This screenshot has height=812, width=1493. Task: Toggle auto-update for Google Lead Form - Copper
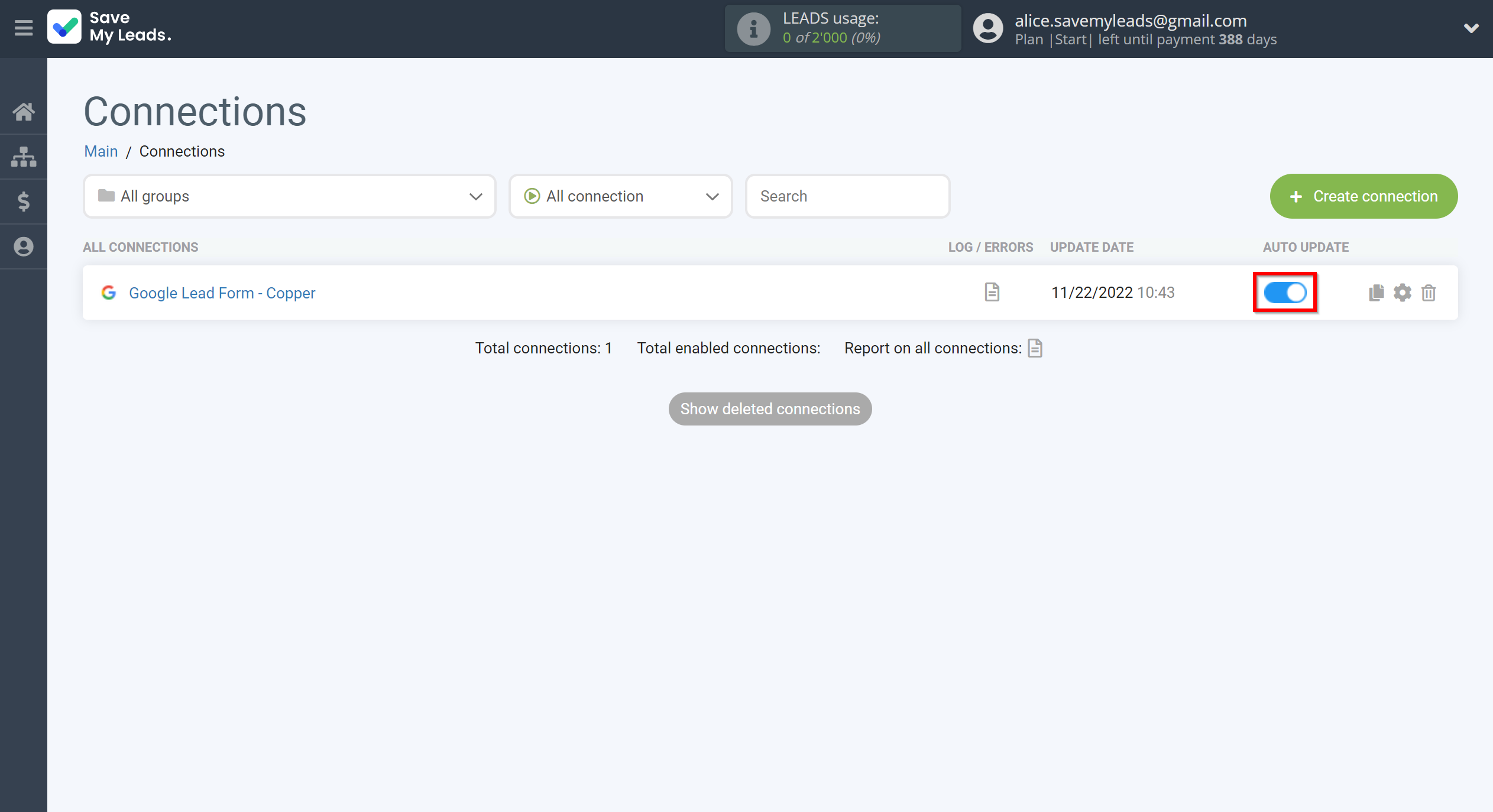(x=1286, y=292)
